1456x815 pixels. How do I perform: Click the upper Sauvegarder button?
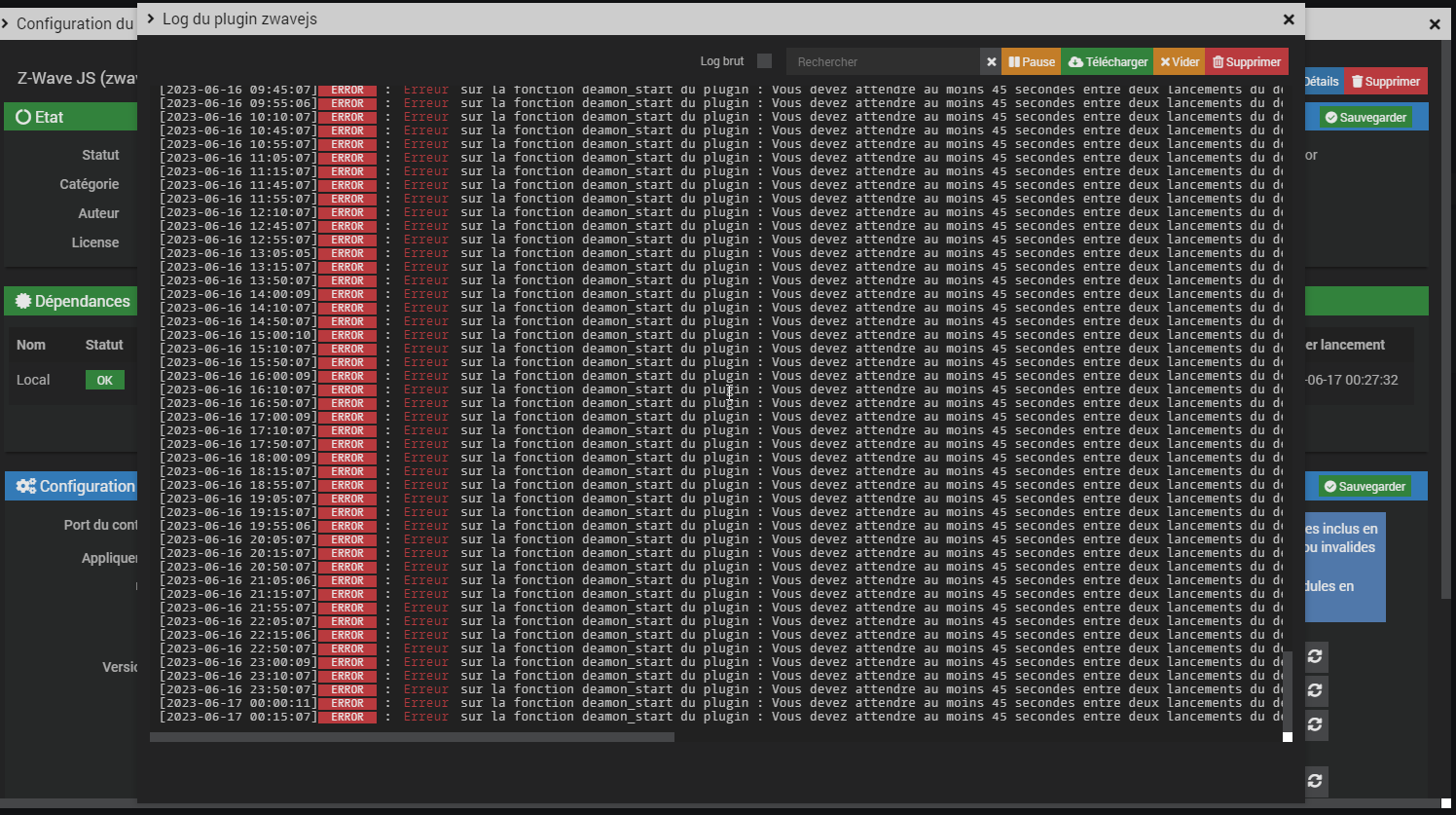(x=1365, y=118)
